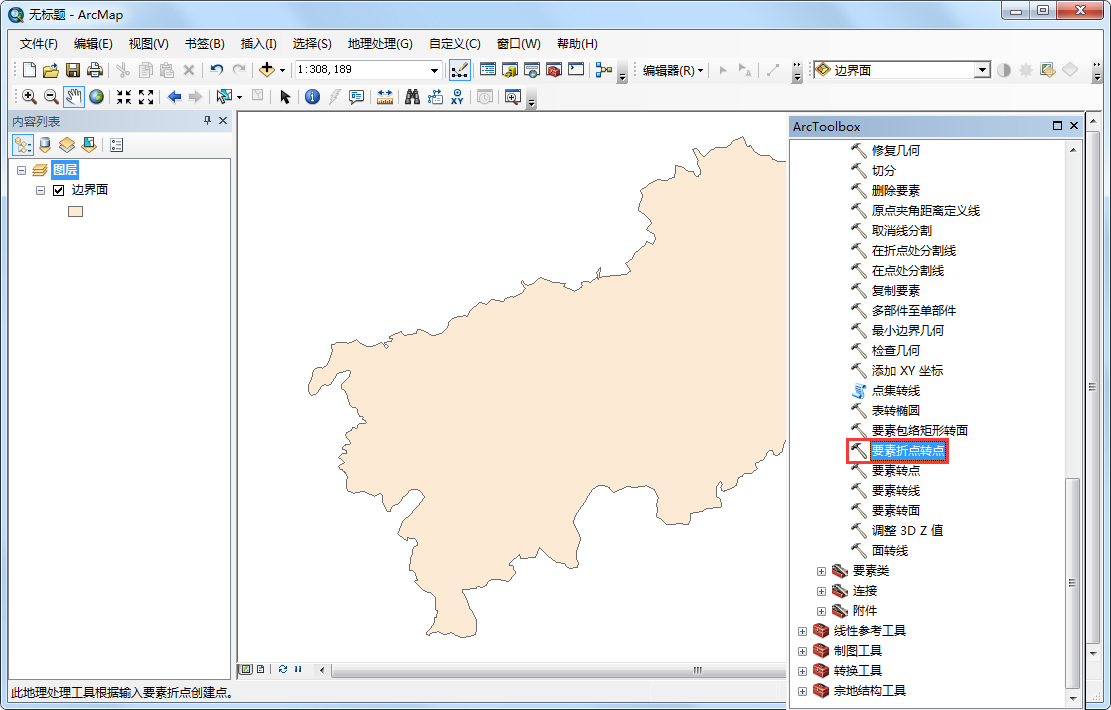The image size is (1111, 710).
Task: Open the ArcToolbox window from the toolbar
Action: coord(554,69)
